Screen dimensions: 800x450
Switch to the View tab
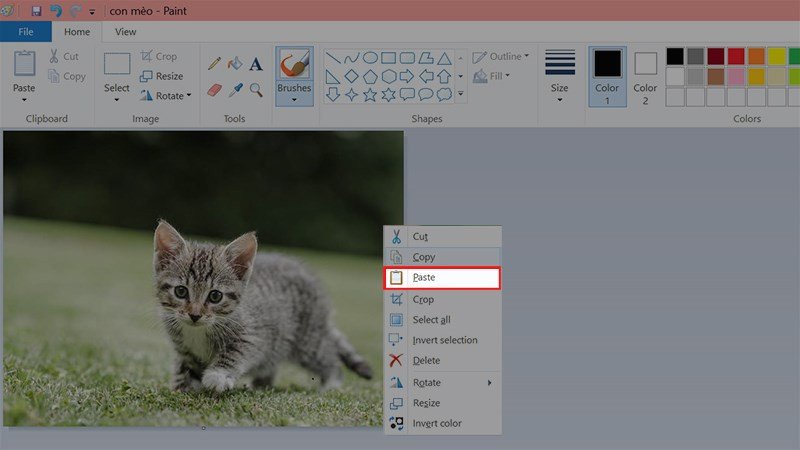[x=125, y=32]
